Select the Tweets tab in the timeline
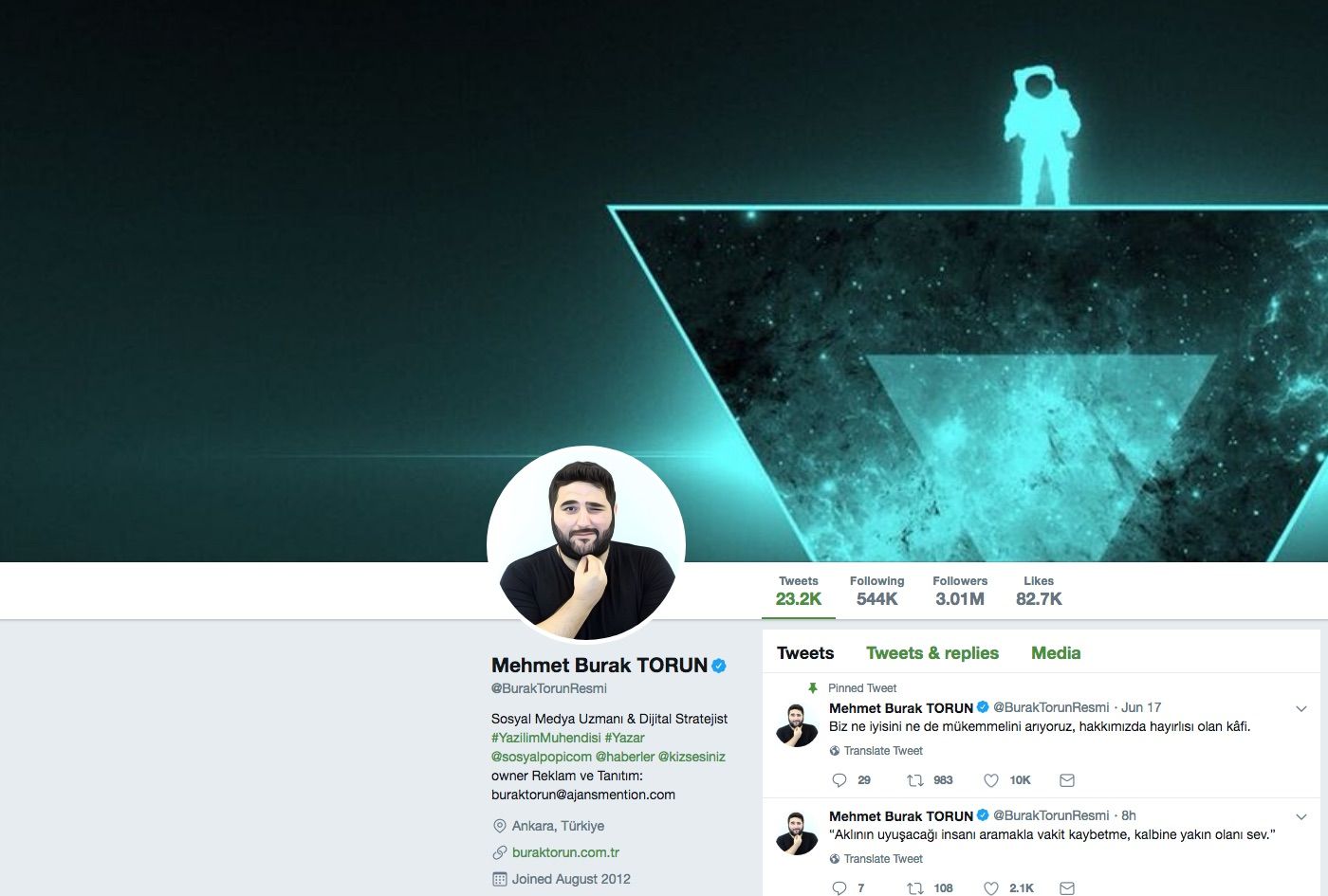The image size is (1328, 896). coord(805,653)
